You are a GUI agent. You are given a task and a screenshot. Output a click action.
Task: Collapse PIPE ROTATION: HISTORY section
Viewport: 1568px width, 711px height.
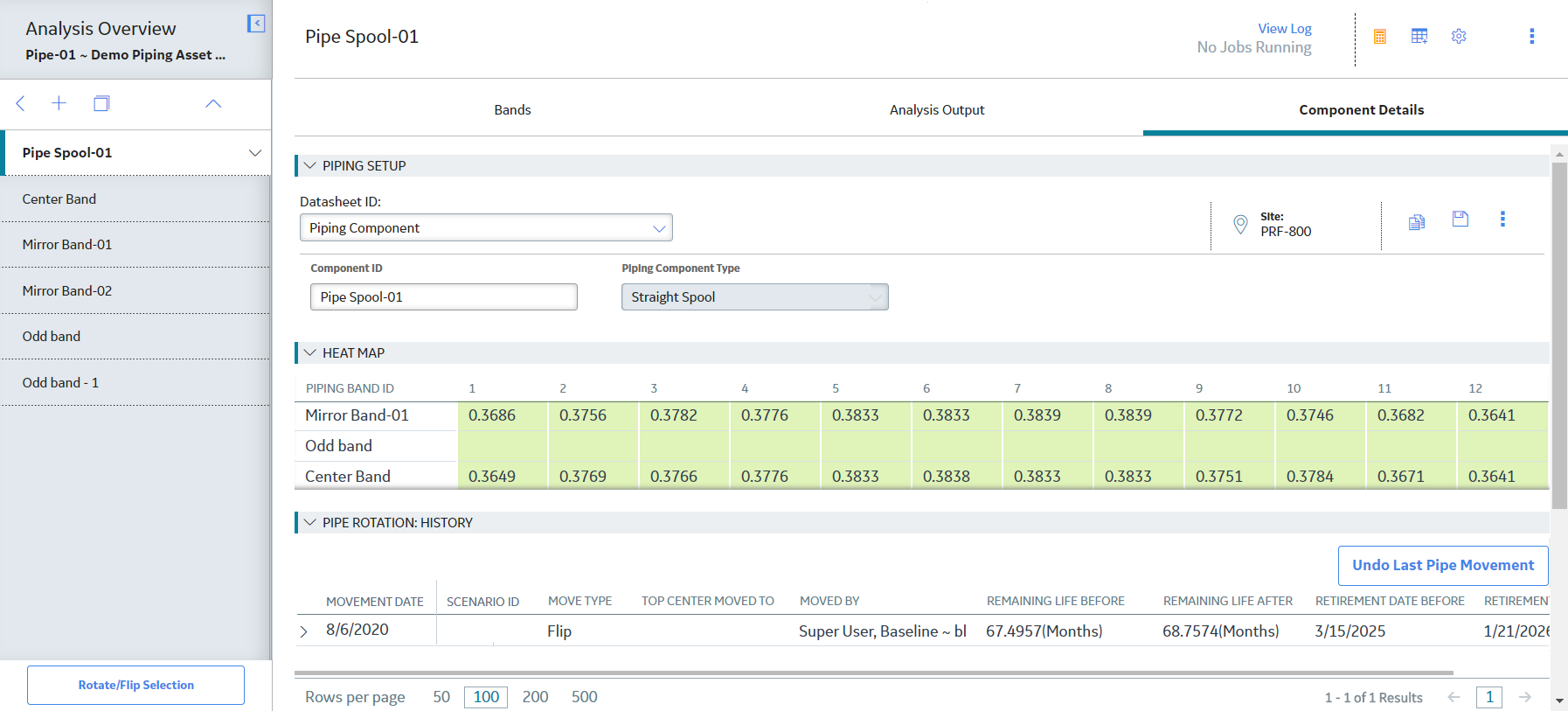[309, 522]
